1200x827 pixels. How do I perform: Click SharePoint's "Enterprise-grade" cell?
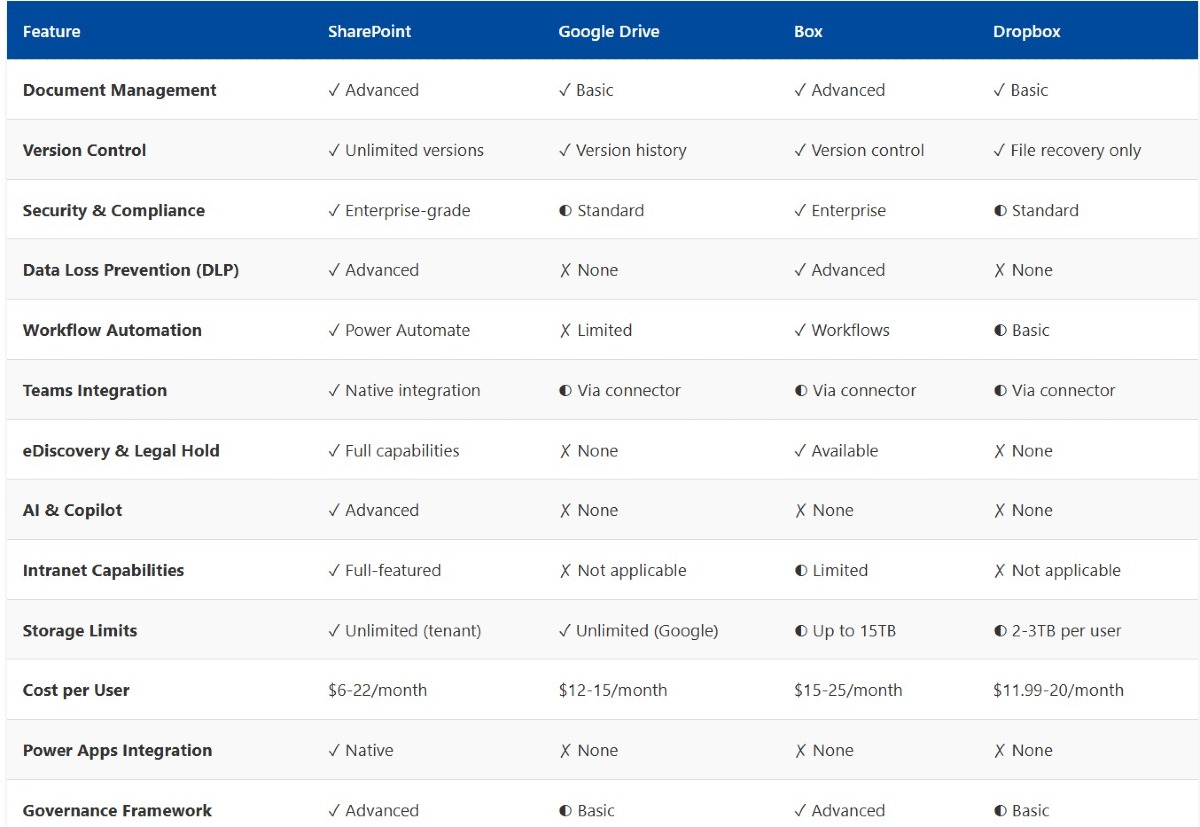tap(399, 210)
